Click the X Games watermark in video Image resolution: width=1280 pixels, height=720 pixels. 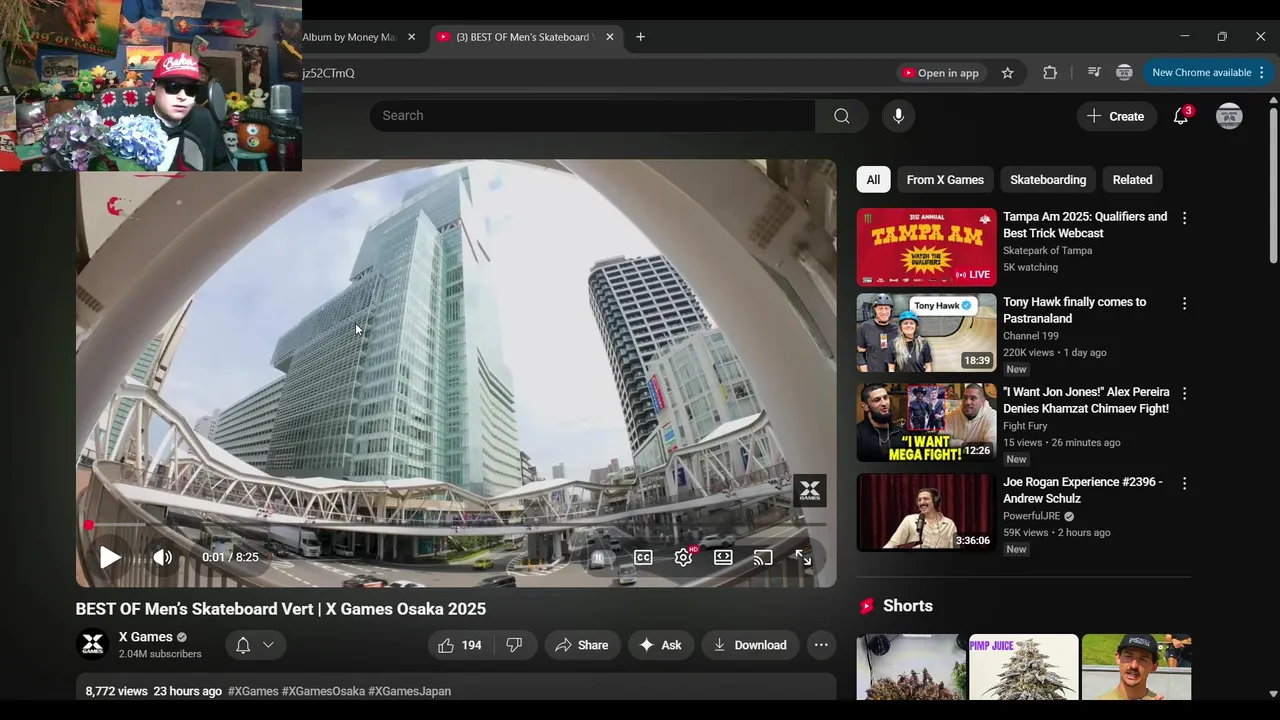point(810,490)
